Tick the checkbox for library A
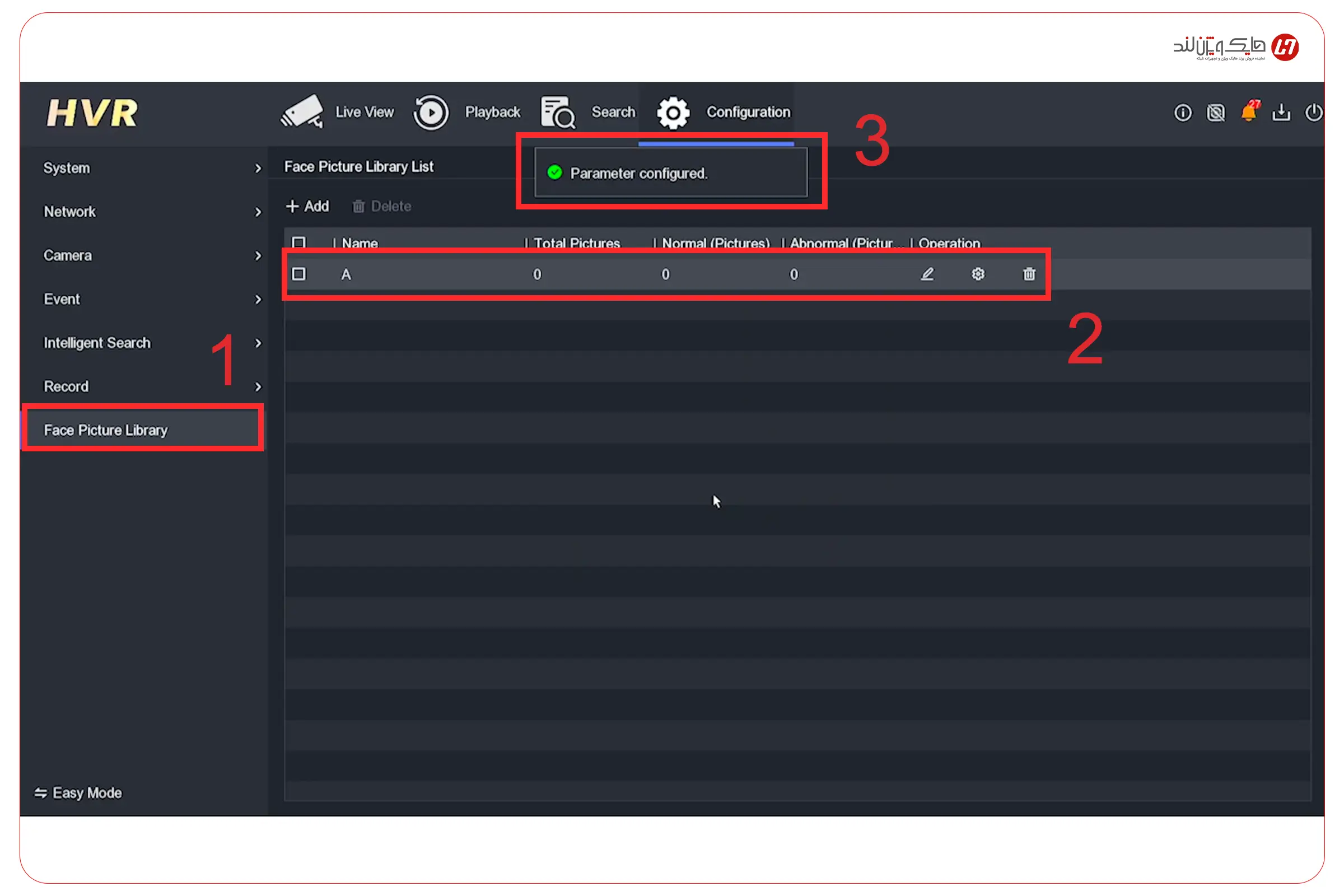Image resolution: width=1344 pixels, height=896 pixels. [x=299, y=274]
